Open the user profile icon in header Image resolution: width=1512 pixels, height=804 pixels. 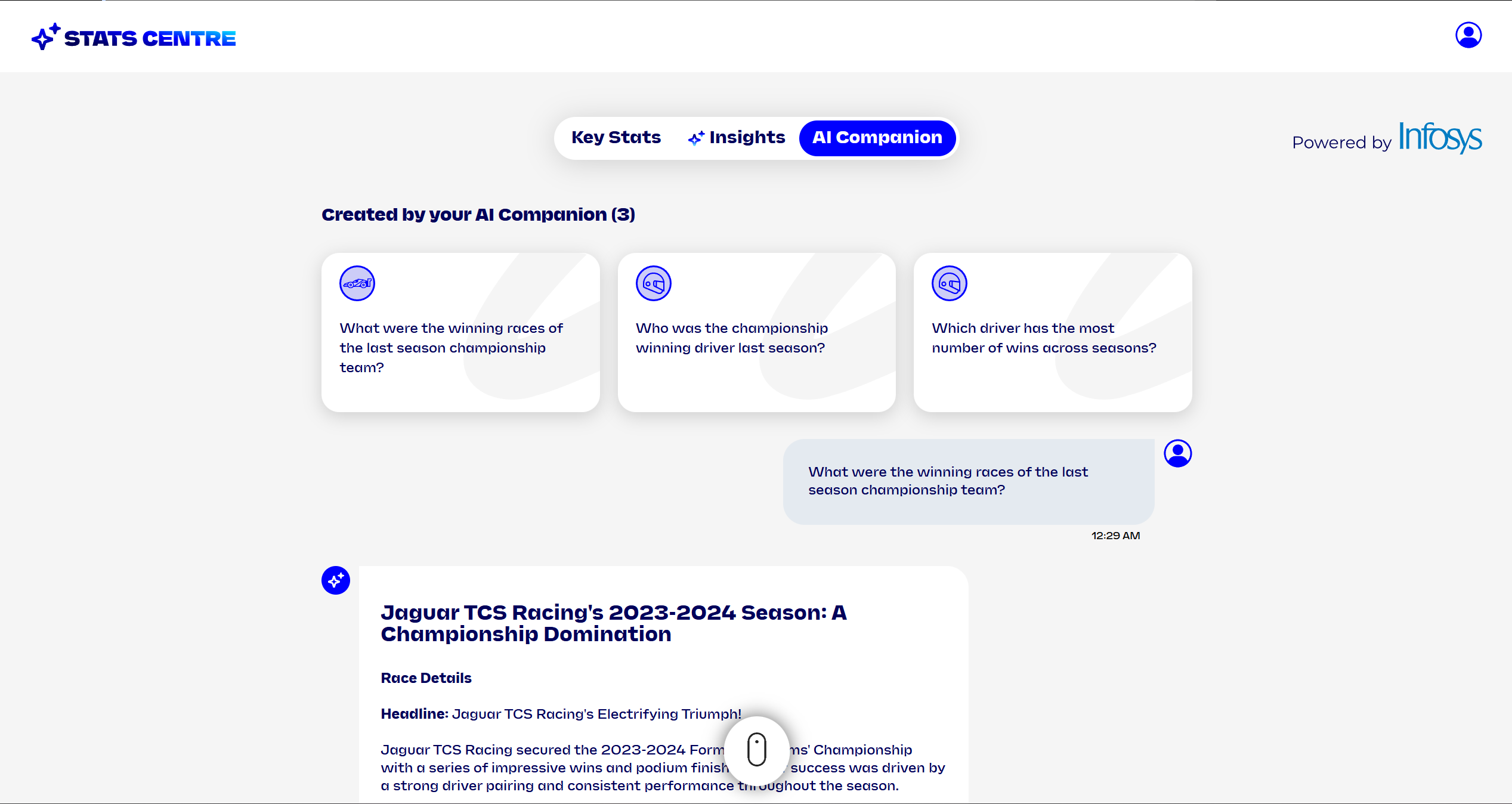(1468, 35)
